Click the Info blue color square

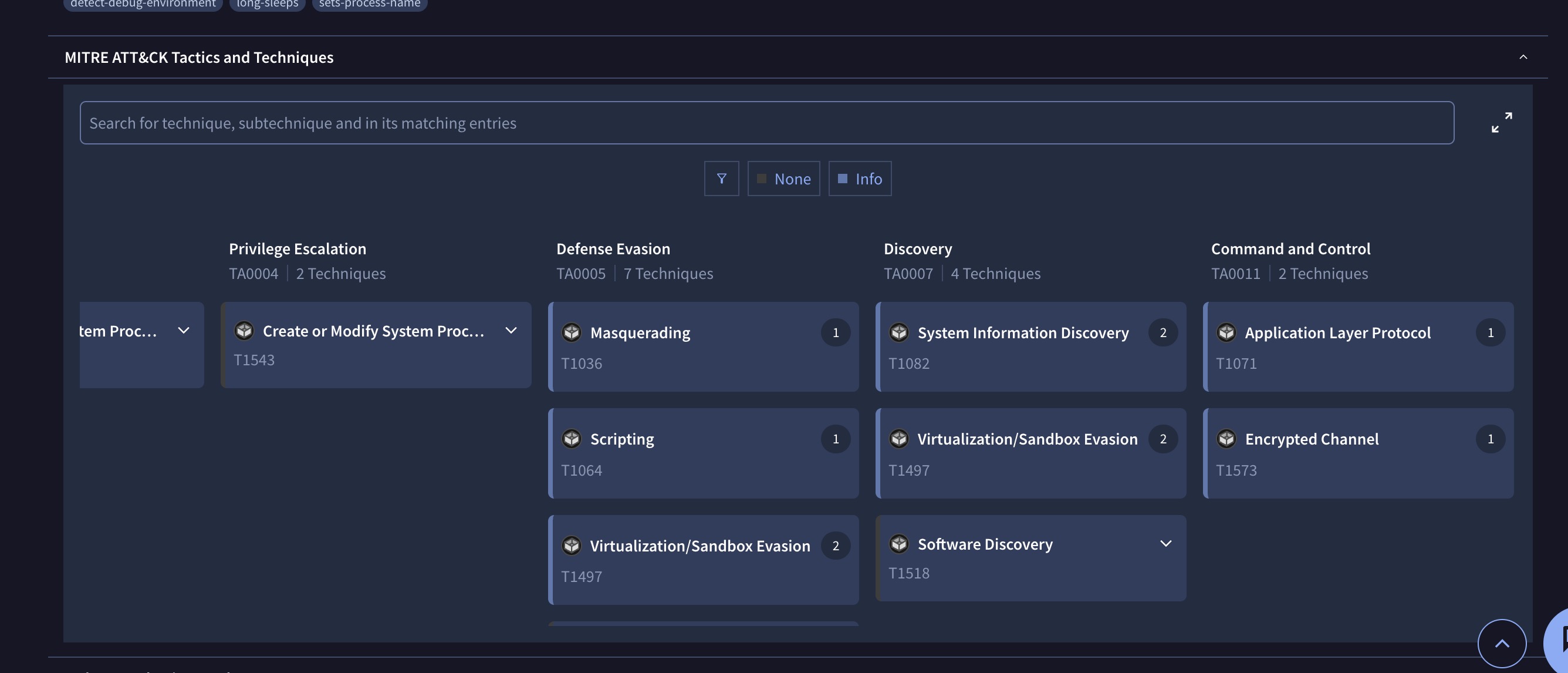[x=843, y=179]
